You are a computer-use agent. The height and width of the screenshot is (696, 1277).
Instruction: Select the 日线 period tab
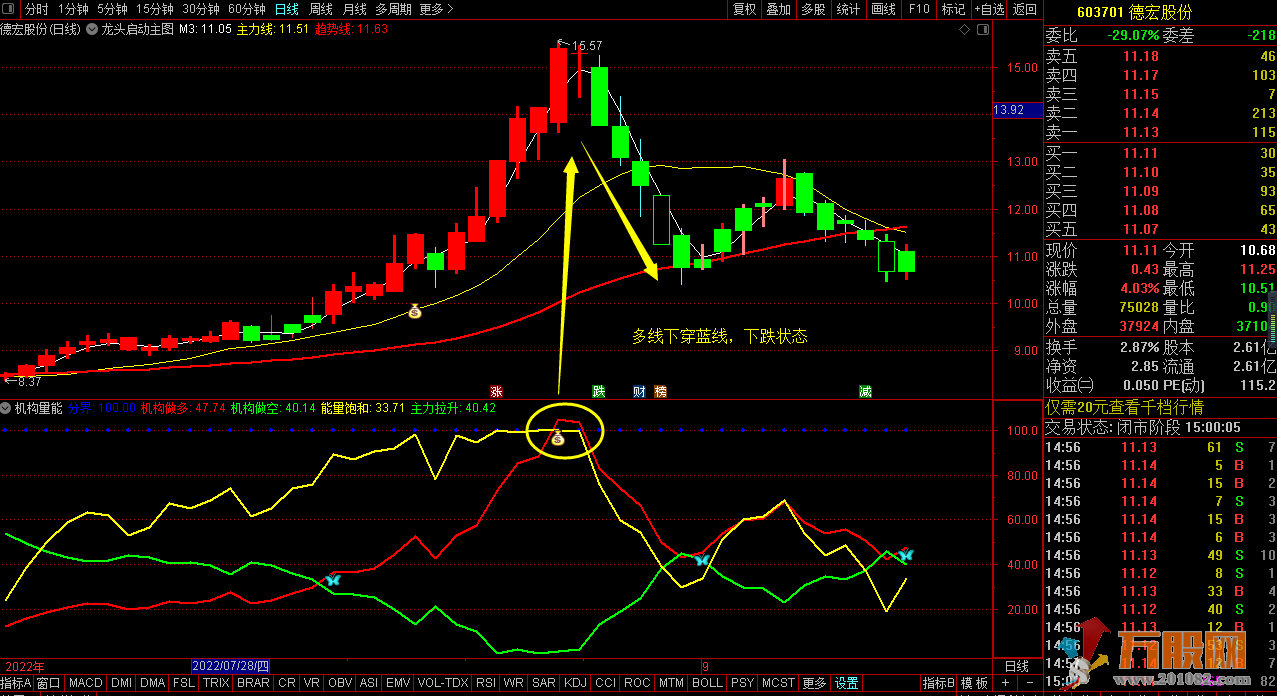[x=287, y=9]
